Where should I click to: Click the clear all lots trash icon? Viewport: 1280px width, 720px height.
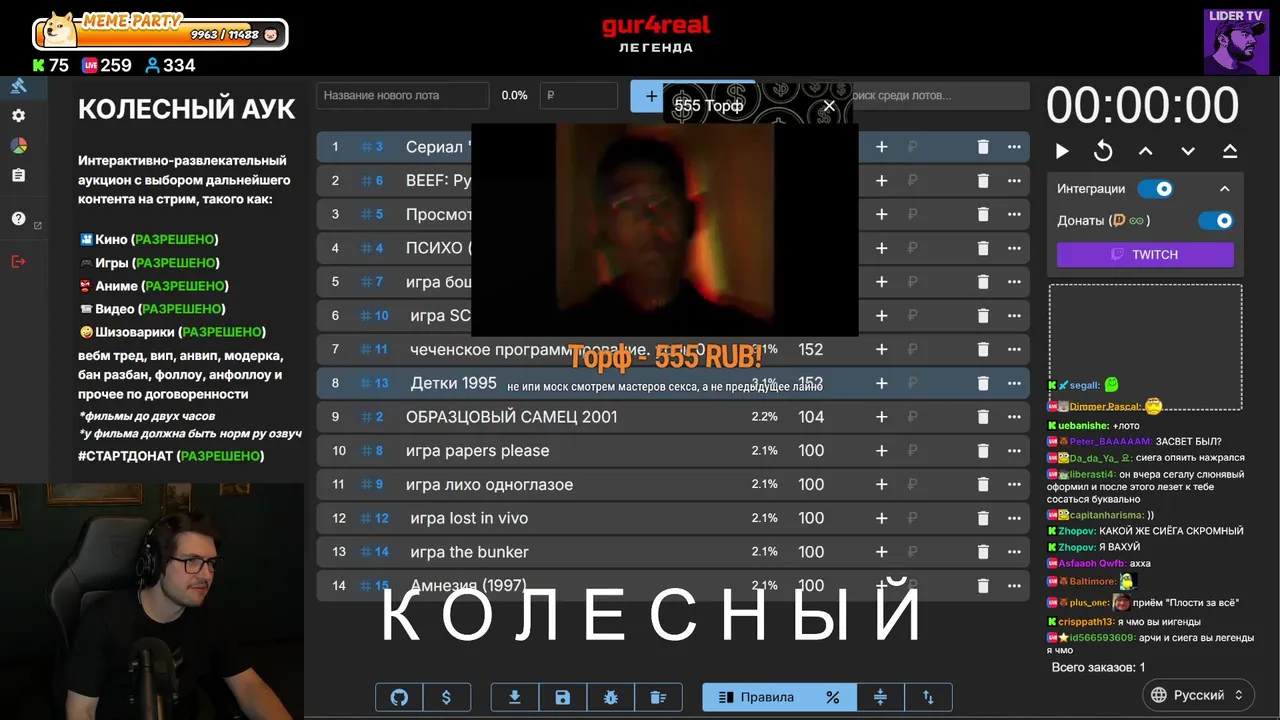point(657,697)
